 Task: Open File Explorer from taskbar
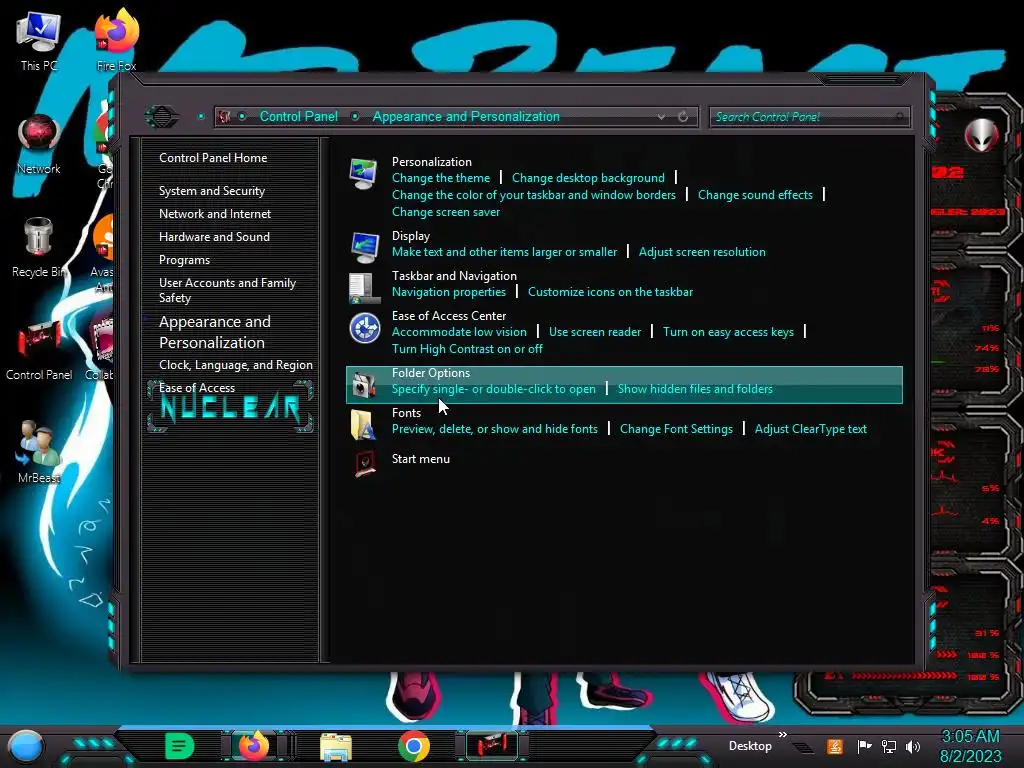(336, 747)
